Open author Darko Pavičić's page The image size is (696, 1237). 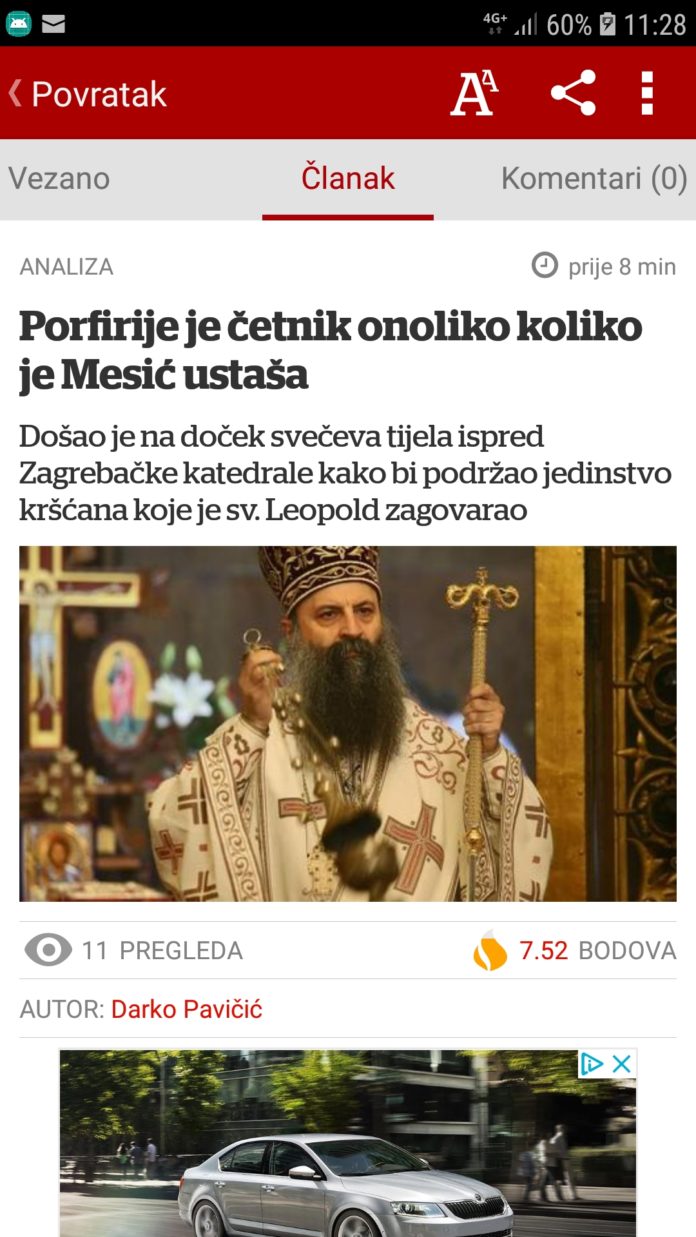pos(186,1009)
